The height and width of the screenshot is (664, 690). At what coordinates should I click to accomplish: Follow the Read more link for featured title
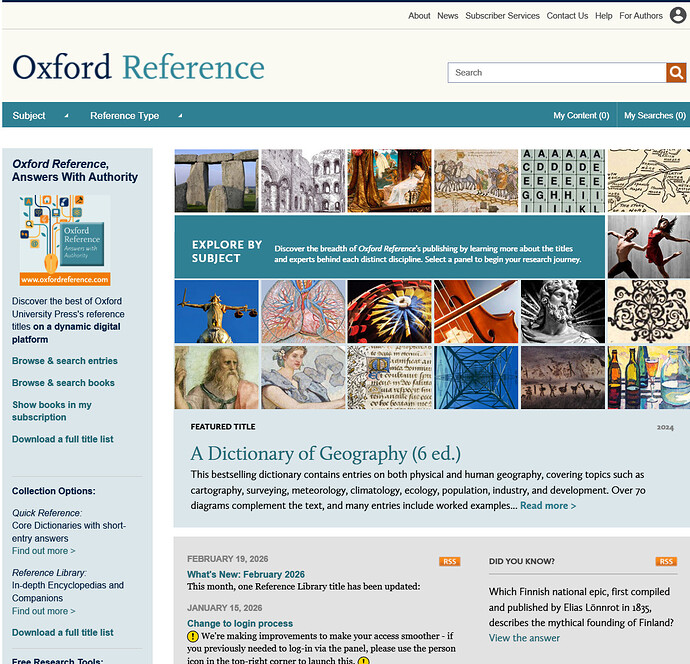[548, 506]
